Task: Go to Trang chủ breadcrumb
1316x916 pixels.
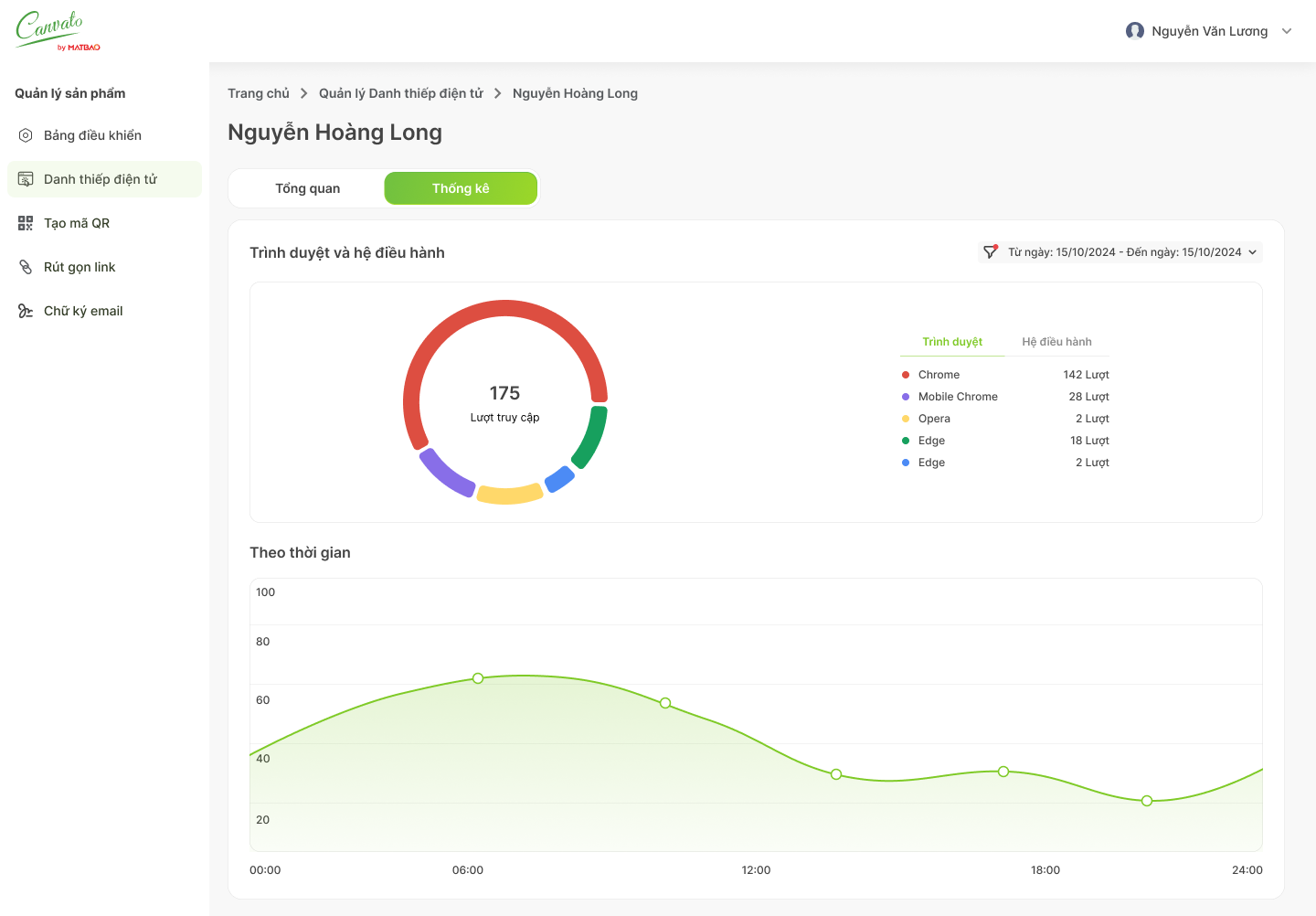Action: 258,93
